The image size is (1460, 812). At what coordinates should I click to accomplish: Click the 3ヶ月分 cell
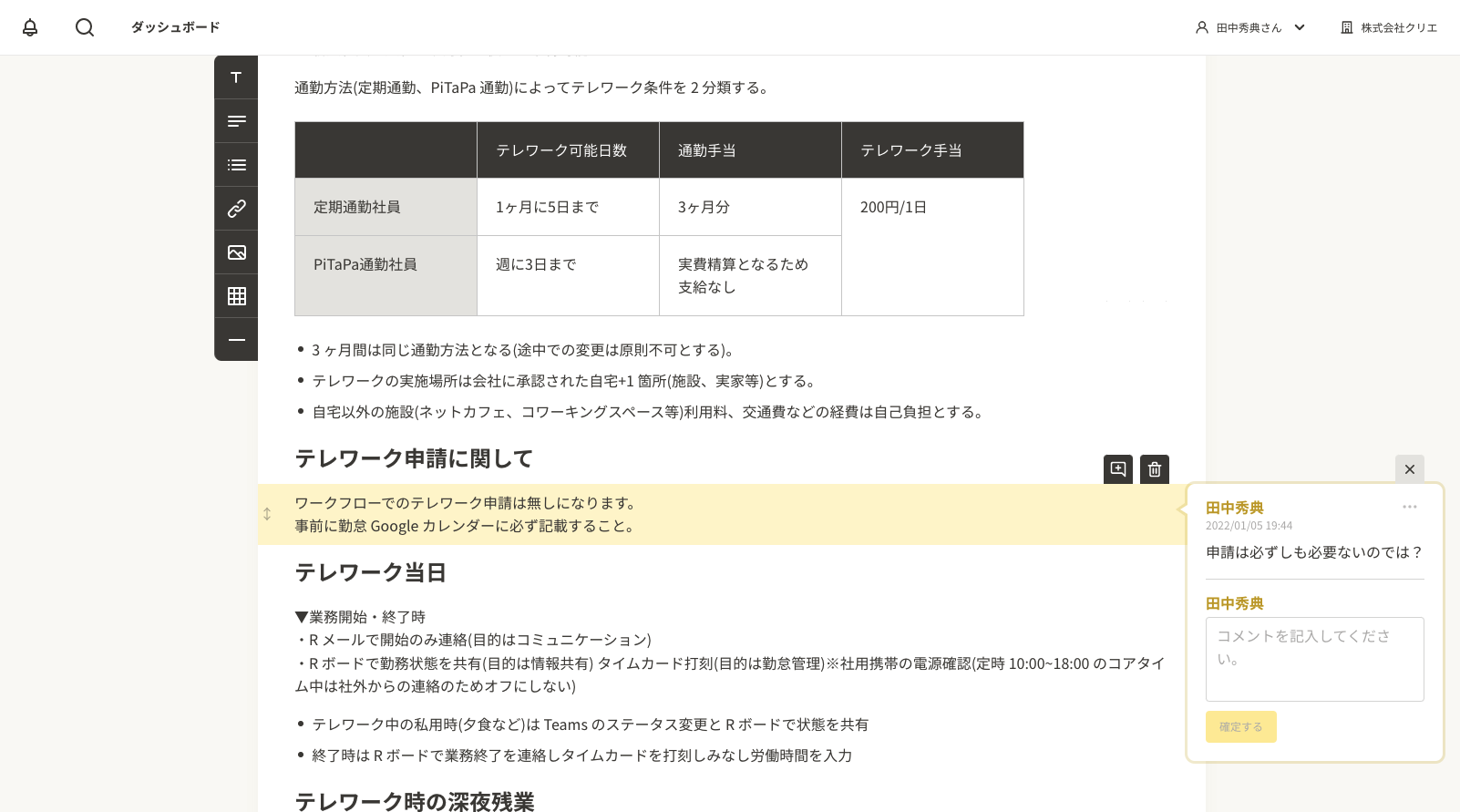(750, 207)
